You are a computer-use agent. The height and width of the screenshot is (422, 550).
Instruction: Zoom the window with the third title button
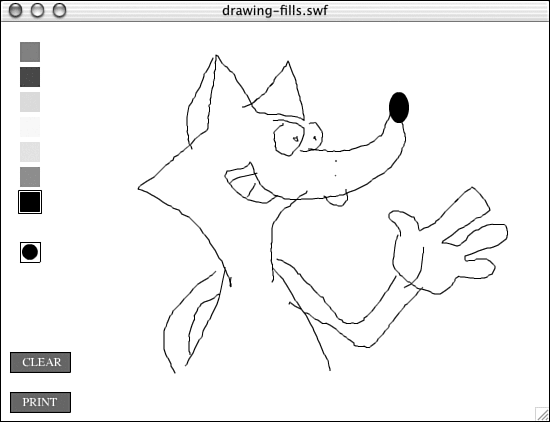[x=60, y=11]
